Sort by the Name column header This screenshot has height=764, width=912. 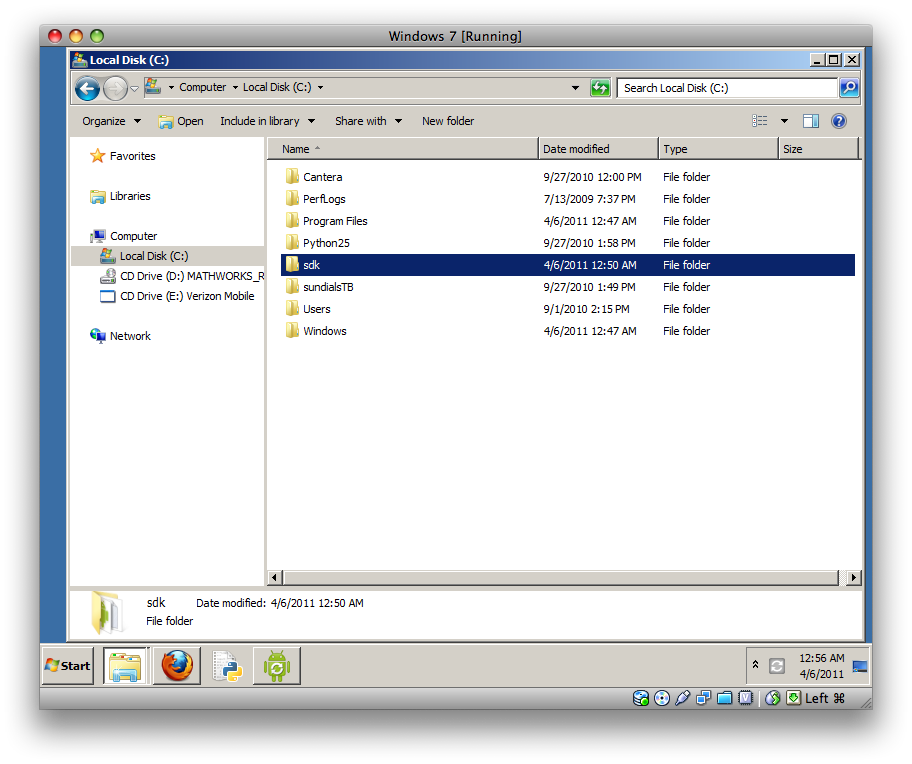[402, 149]
